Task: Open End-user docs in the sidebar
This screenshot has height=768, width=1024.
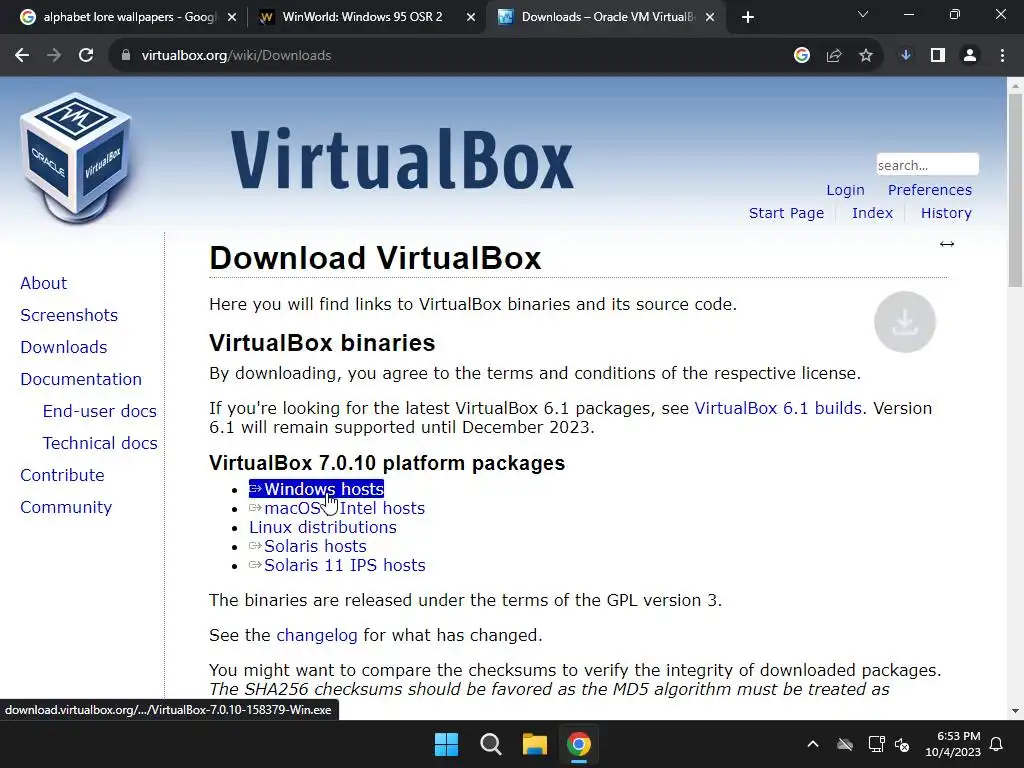Action: point(99,411)
